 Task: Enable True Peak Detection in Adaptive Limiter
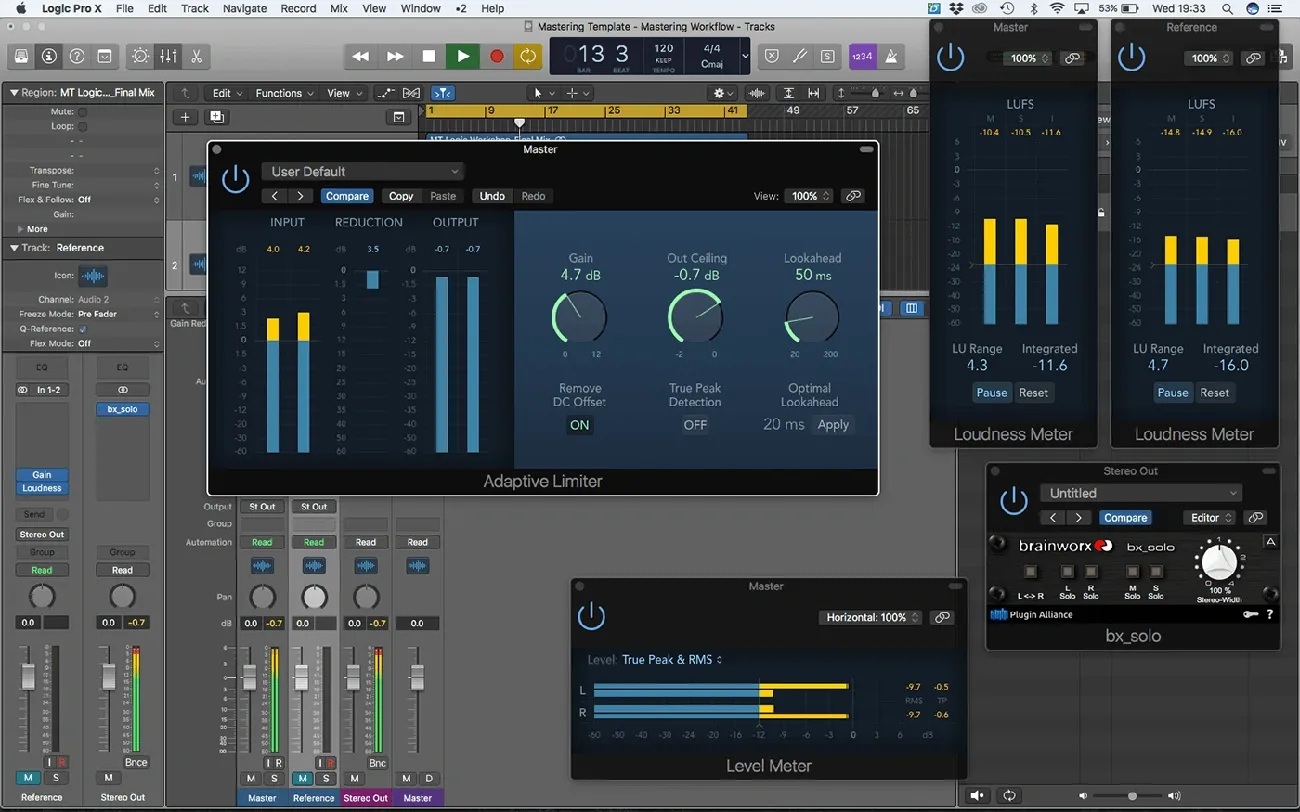coord(695,425)
